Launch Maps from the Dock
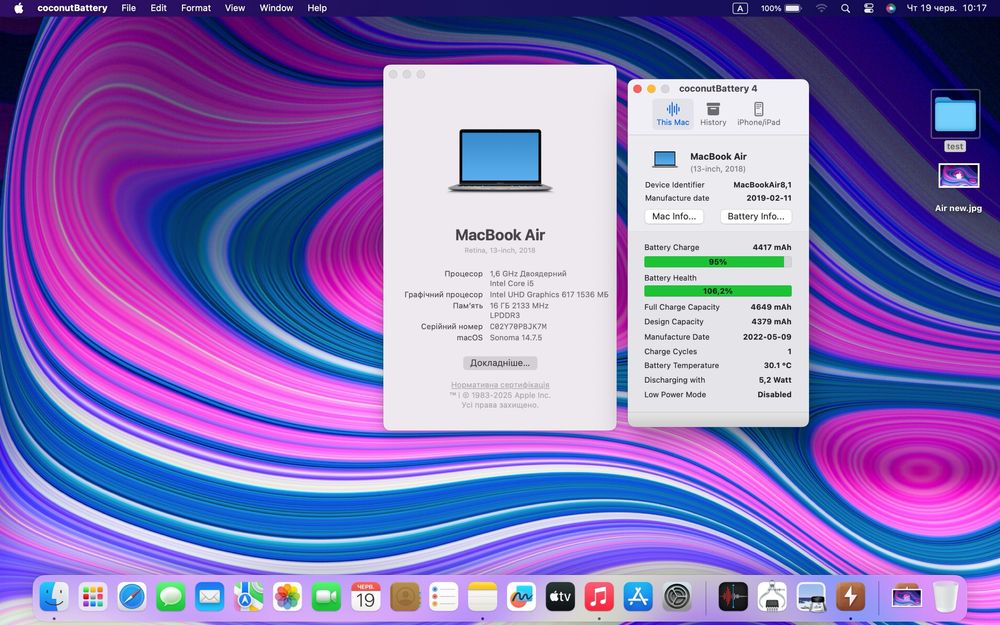1000x625 pixels. click(249, 598)
